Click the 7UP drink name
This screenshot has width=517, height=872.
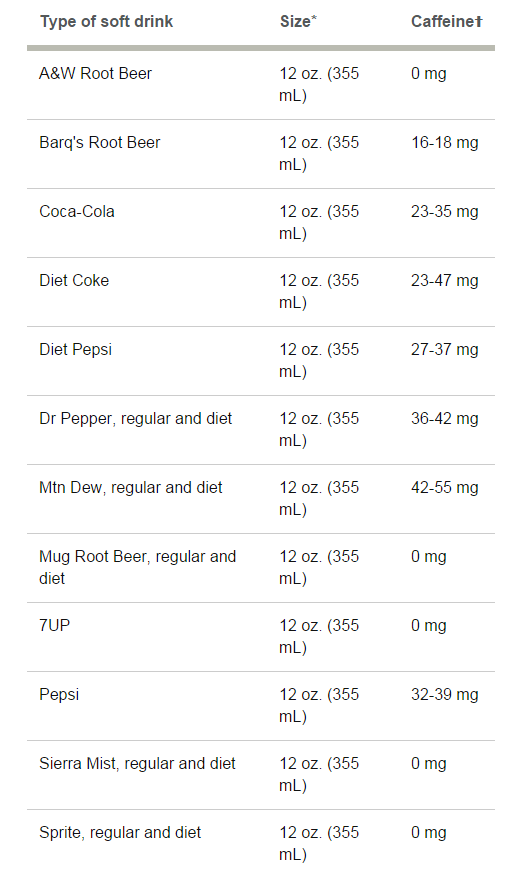point(54,625)
